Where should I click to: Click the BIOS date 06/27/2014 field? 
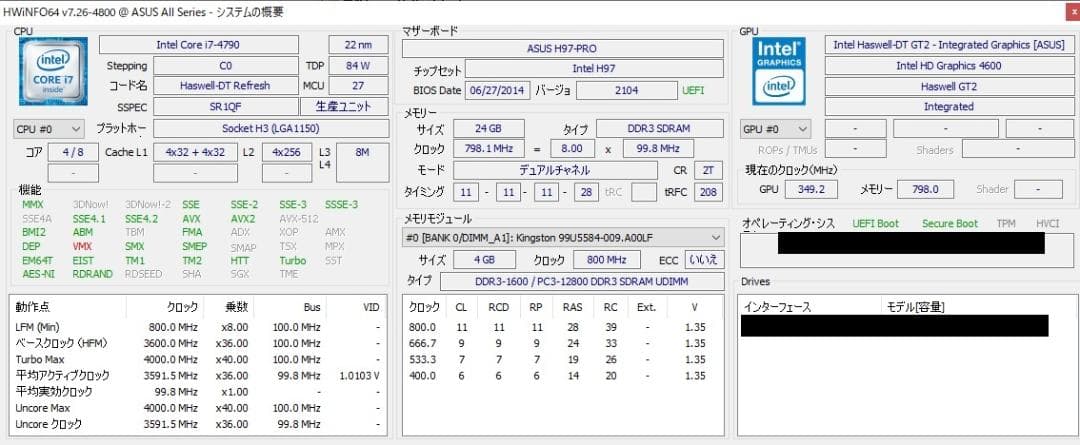[499, 90]
